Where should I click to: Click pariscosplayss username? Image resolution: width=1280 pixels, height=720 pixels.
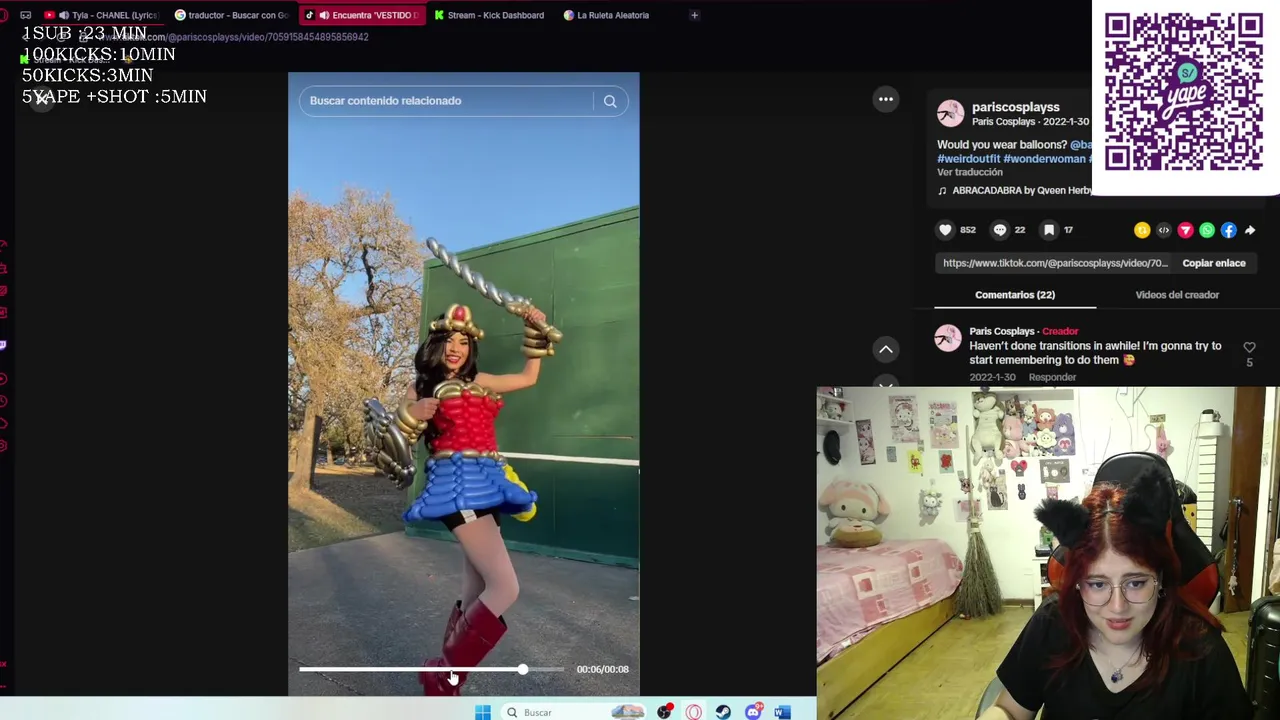1015,107
